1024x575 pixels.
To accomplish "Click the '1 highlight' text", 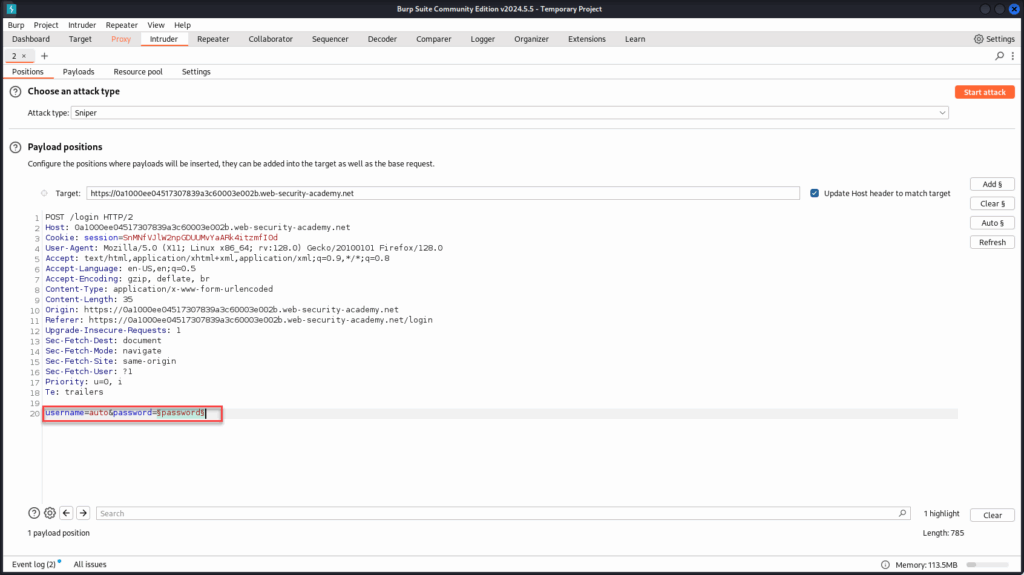I will (941, 514).
